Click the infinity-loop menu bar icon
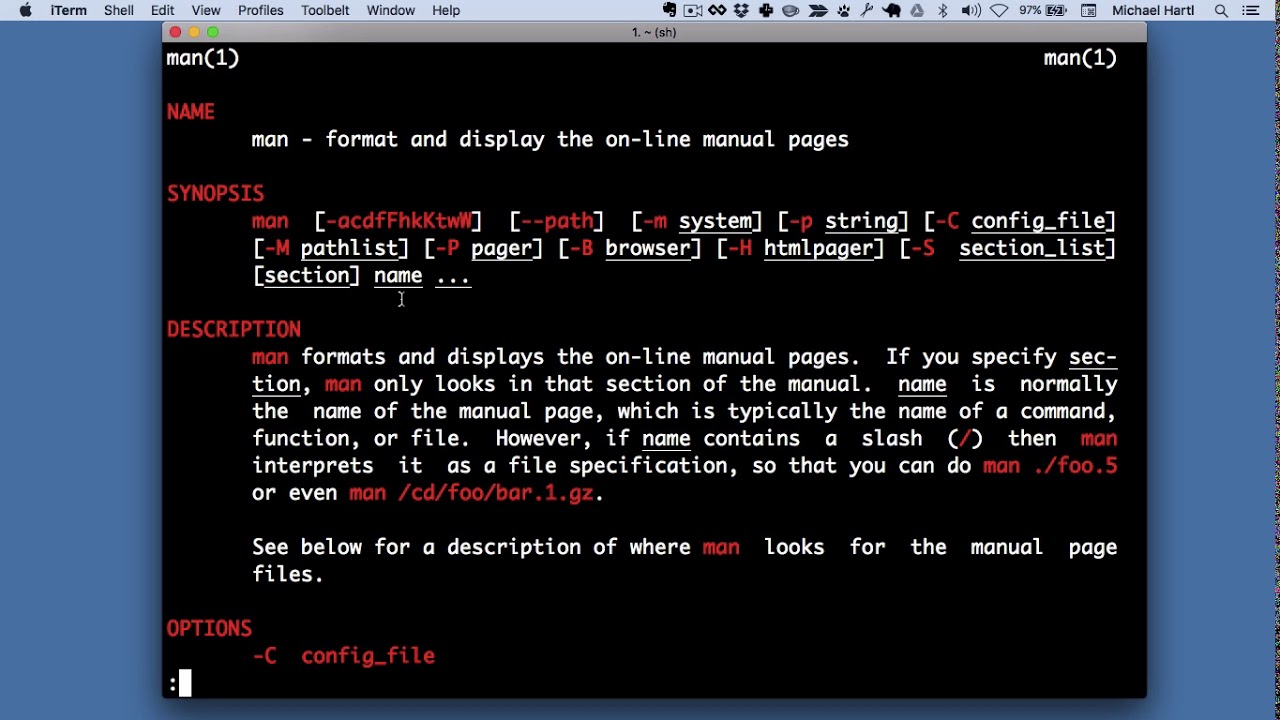 click(717, 10)
